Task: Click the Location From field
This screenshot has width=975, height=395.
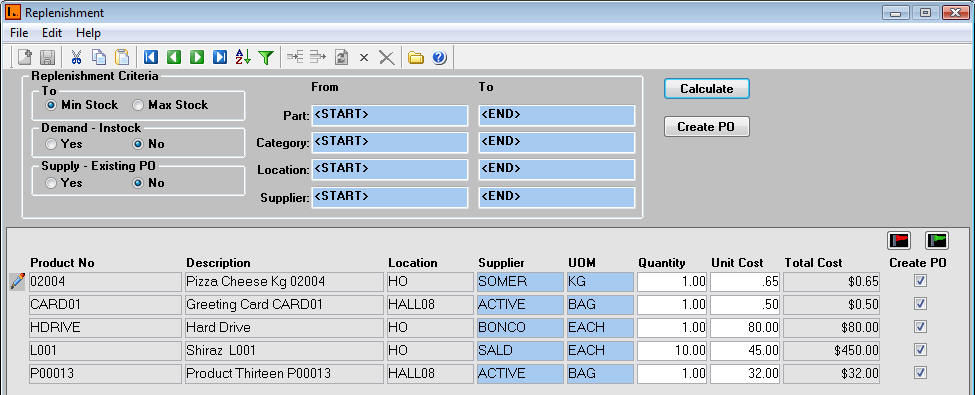Action: click(390, 169)
